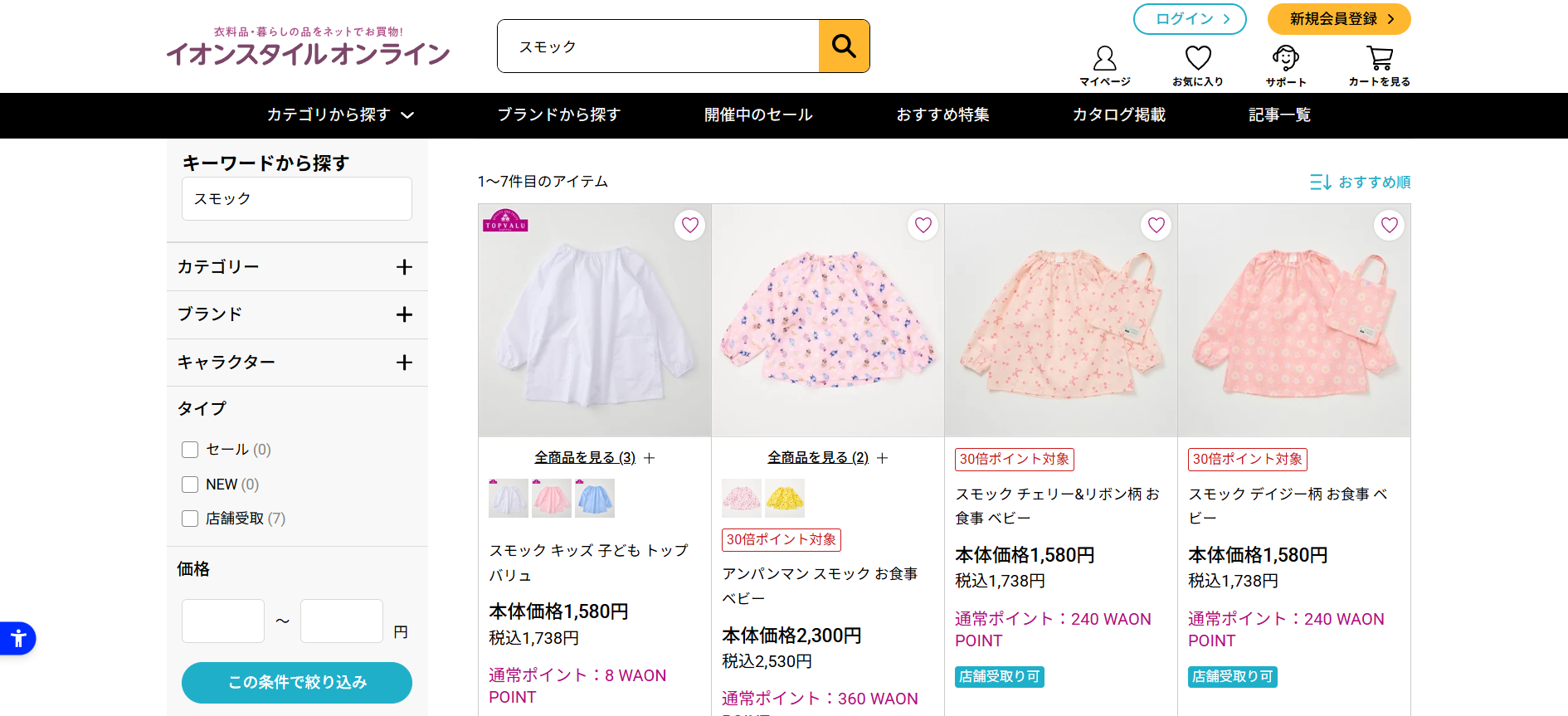Open the support headset icon
1568x716 pixels.
point(1286,66)
